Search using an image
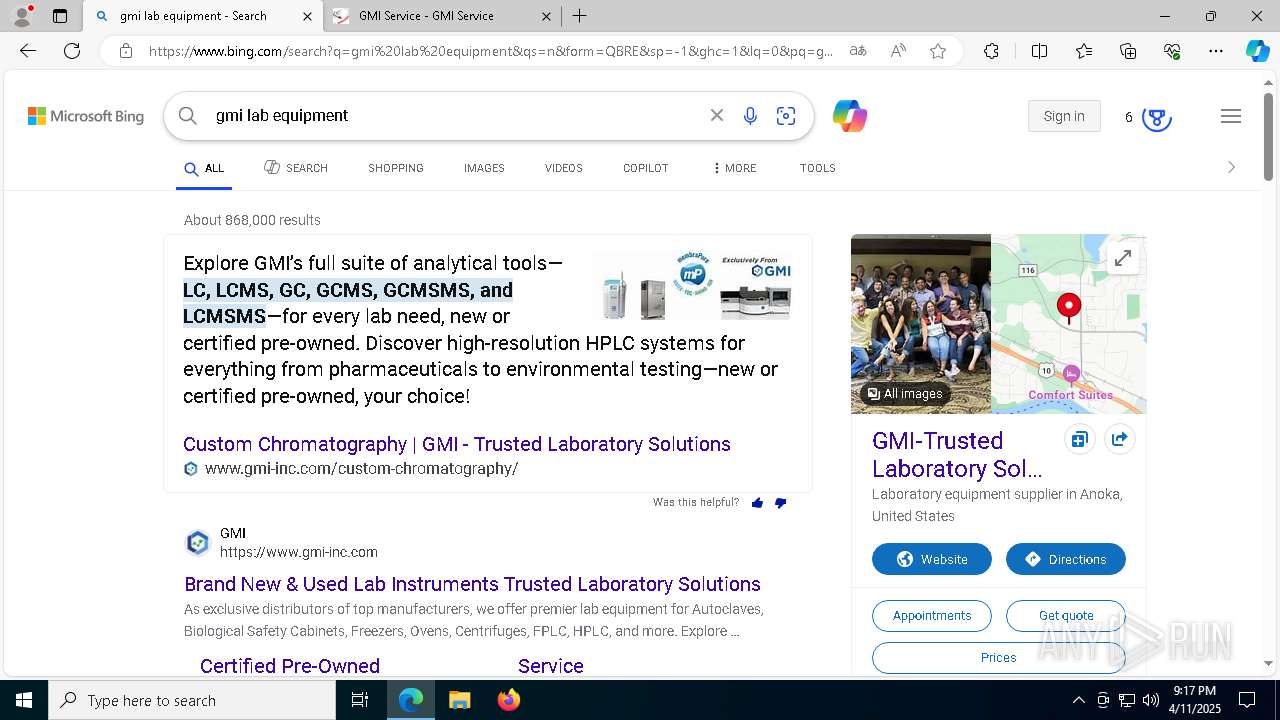 [x=786, y=116]
